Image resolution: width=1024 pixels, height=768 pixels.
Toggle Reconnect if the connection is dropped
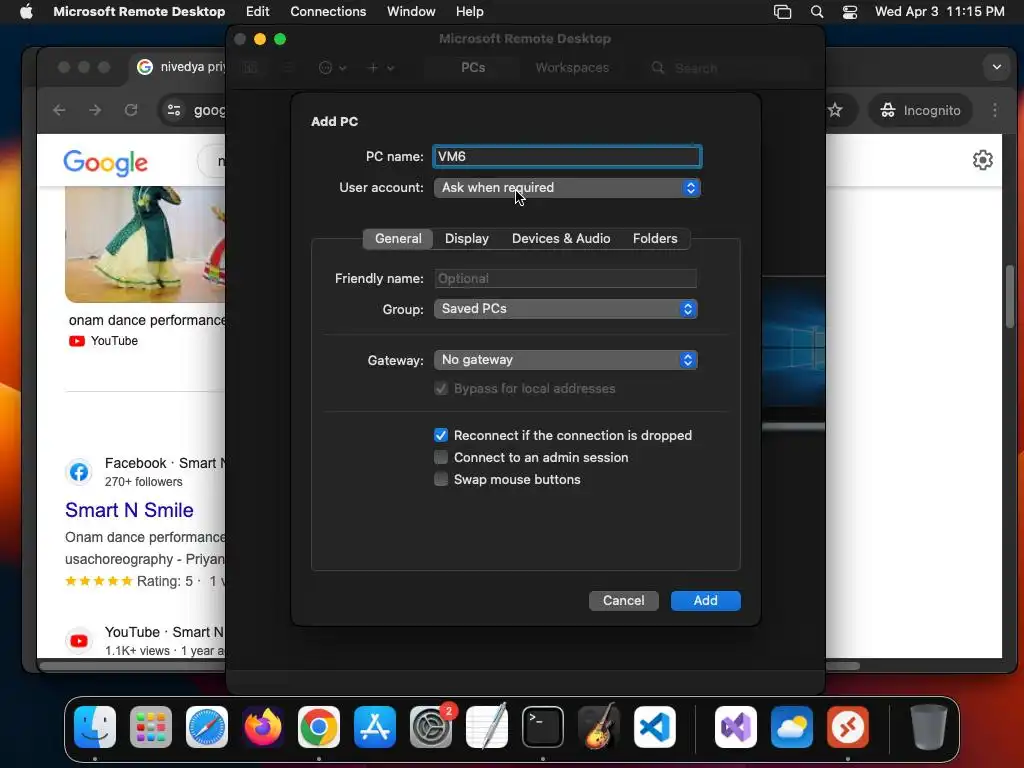[441, 436]
